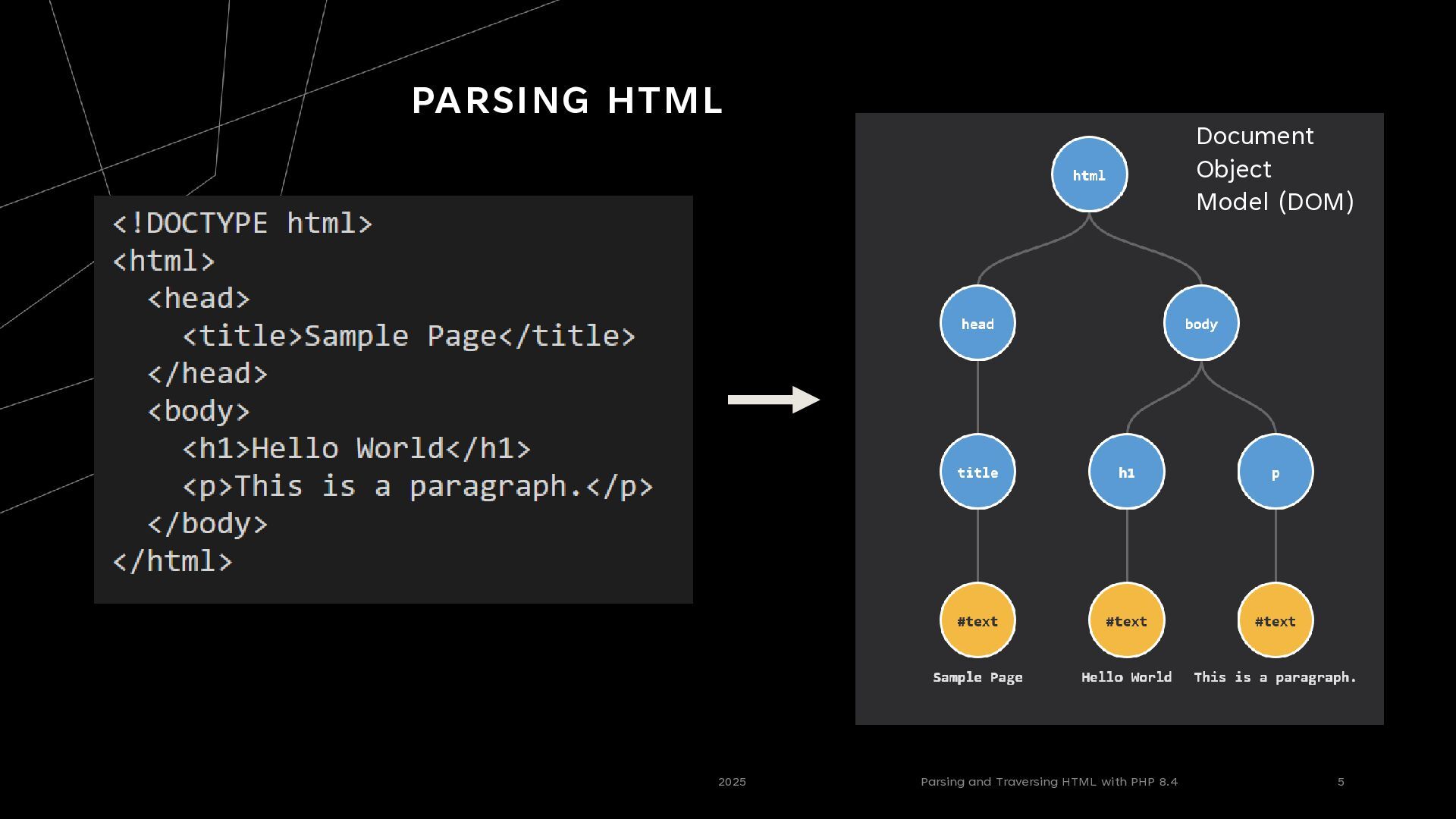Click the PARSING HTML slide title
Image resolution: width=1456 pixels, height=819 pixels.
point(567,101)
